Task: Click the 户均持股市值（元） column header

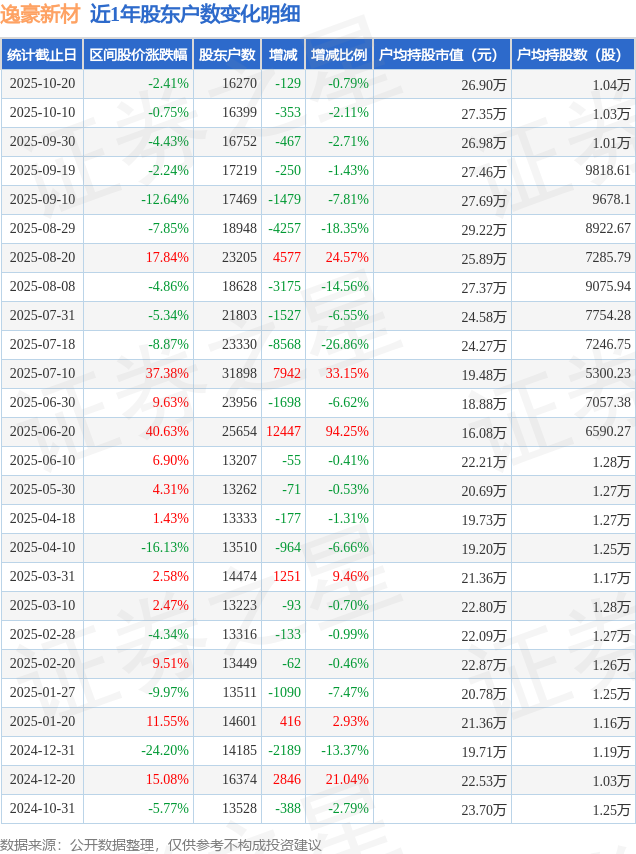Action: coord(441,55)
